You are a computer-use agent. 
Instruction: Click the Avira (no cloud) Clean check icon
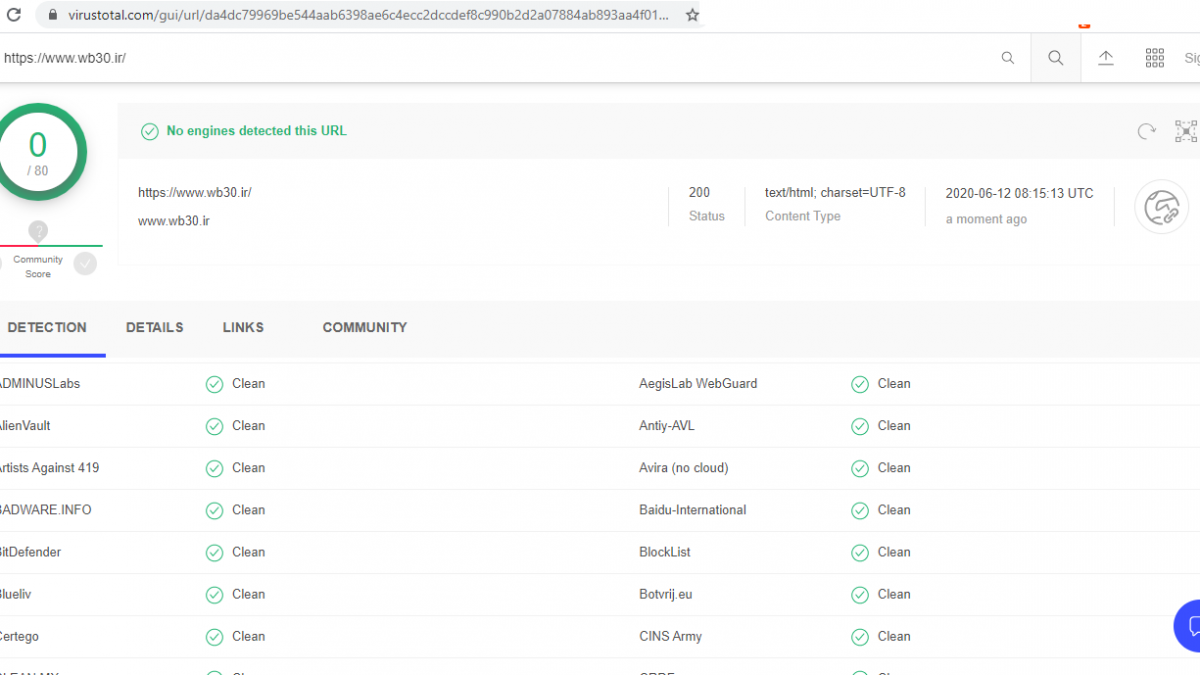(860, 468)
